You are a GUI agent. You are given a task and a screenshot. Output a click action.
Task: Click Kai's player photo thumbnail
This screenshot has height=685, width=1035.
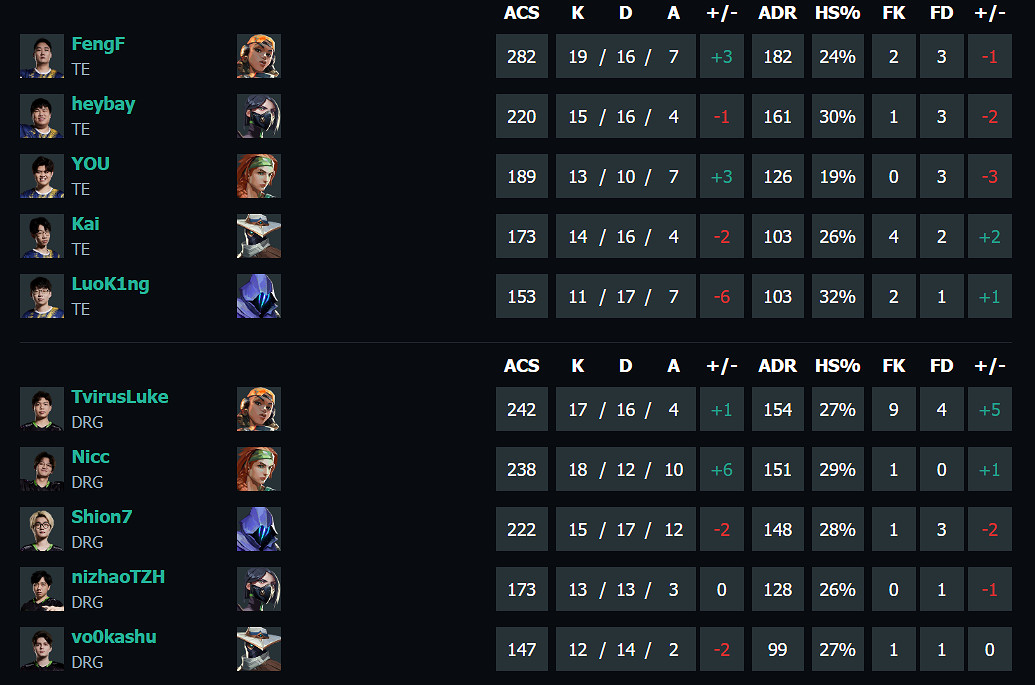42,236
